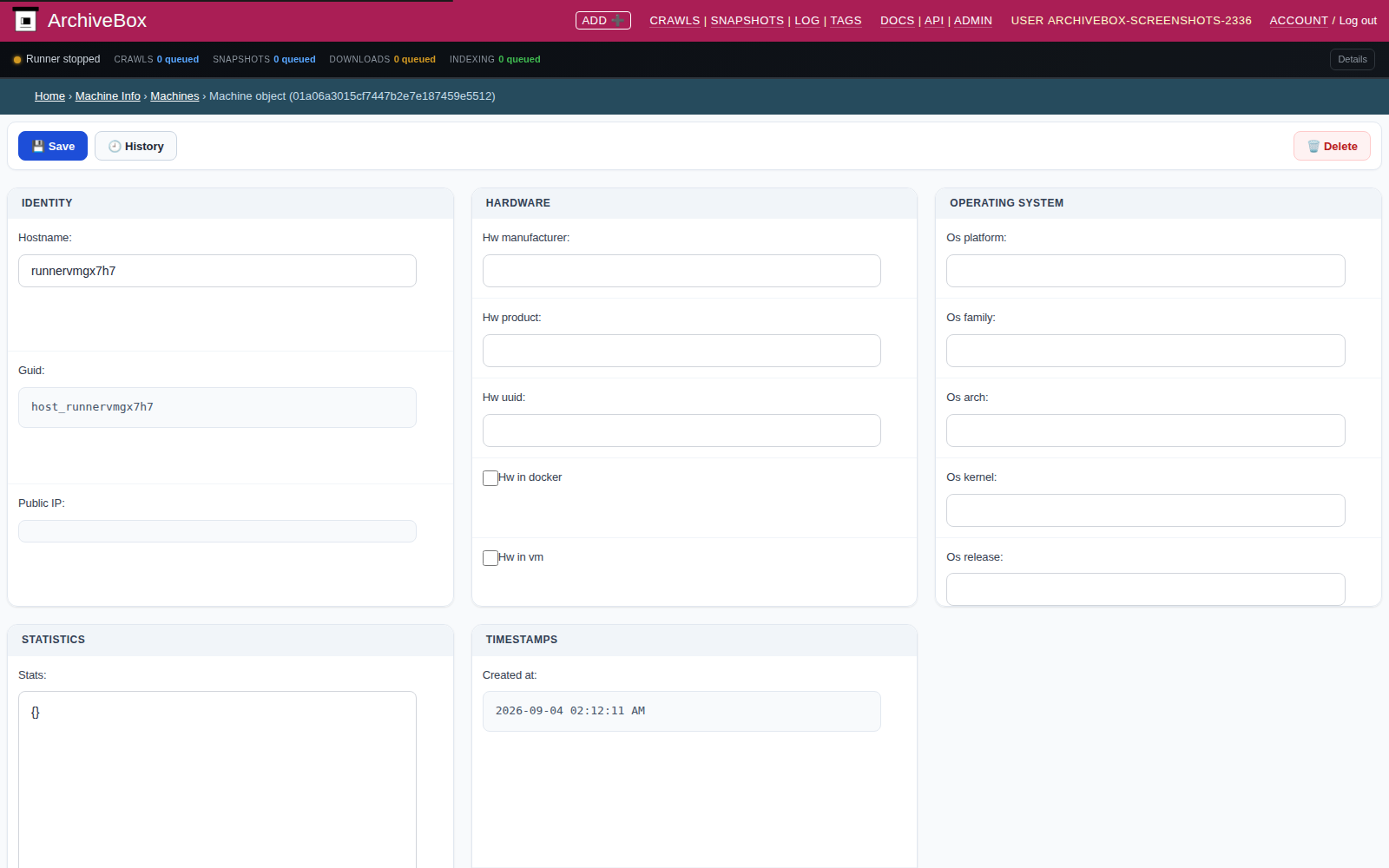Focus the Os arch field
1389x868 pixels.
(x=1146, y=431)
